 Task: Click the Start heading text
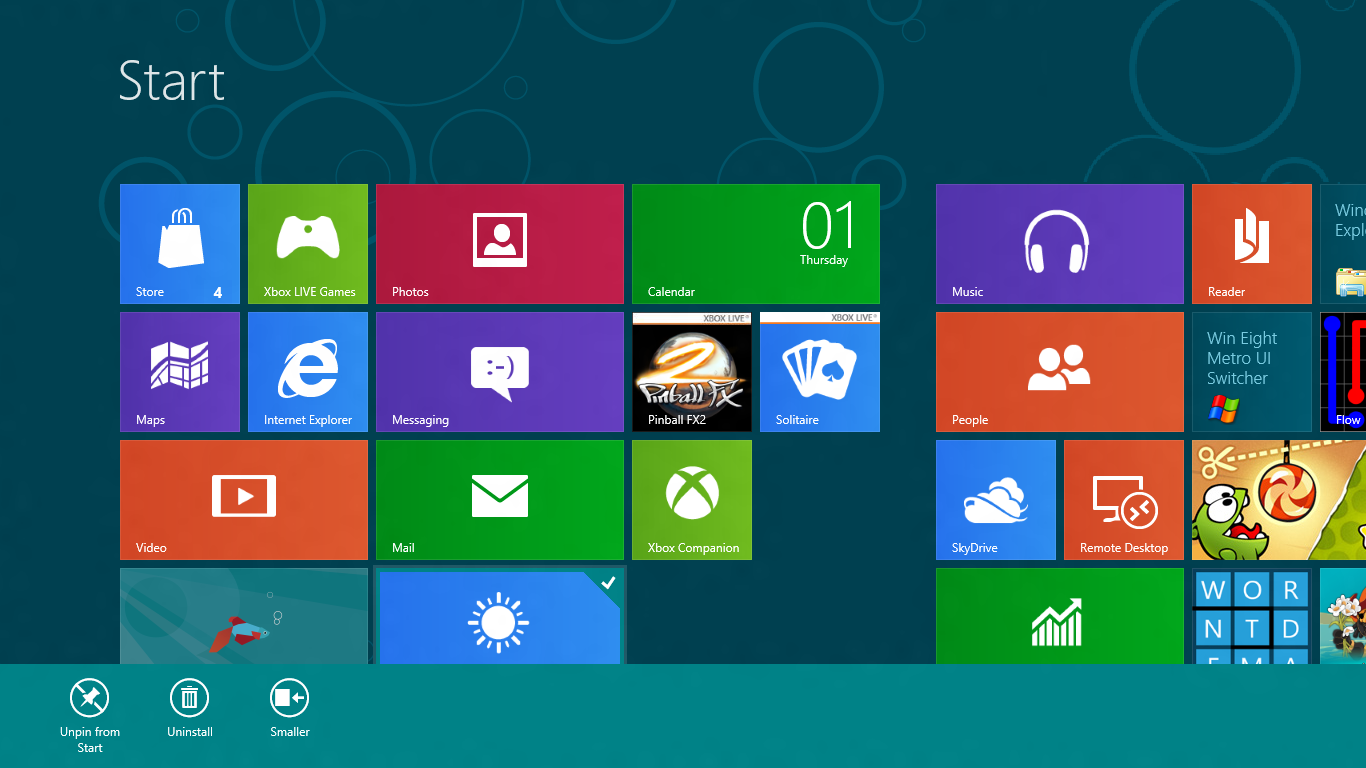172,81
